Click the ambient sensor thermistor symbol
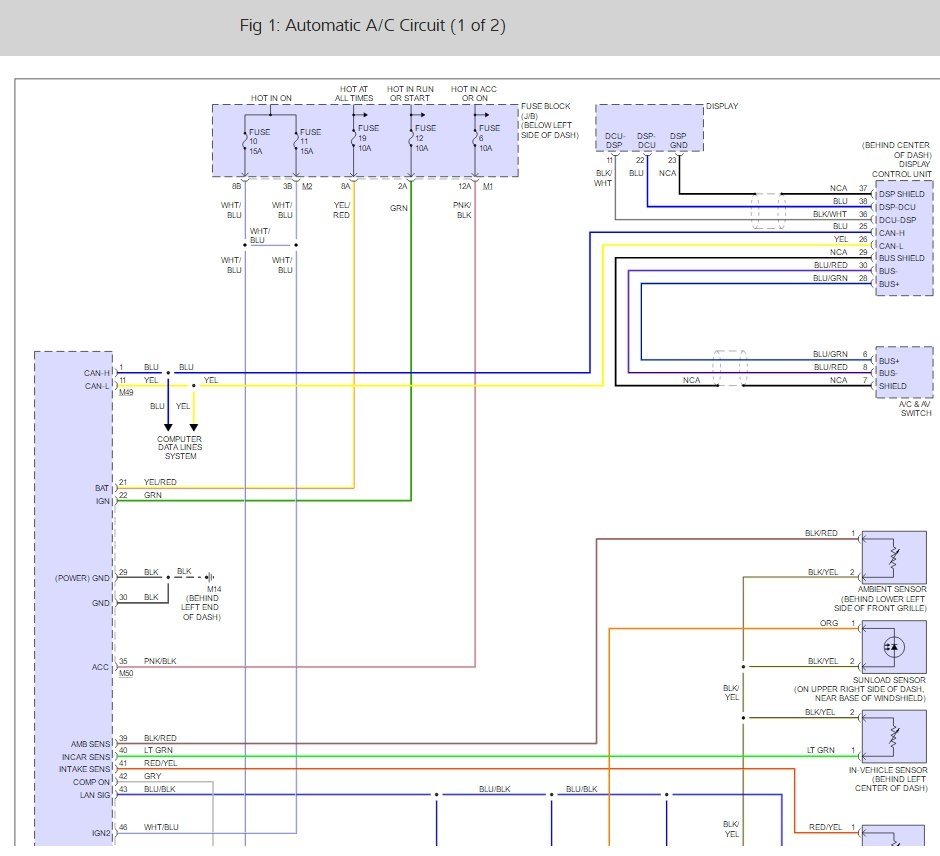Screen dimensions: 940x856 [x=894, y=557]
